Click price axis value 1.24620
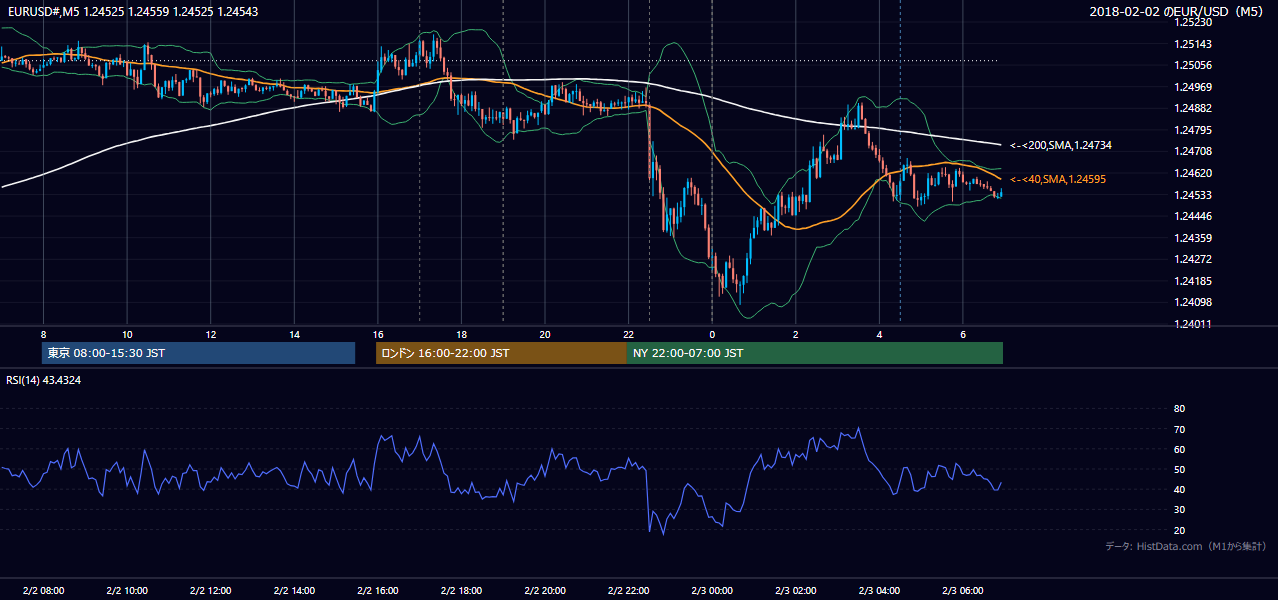 [1194, 173]
